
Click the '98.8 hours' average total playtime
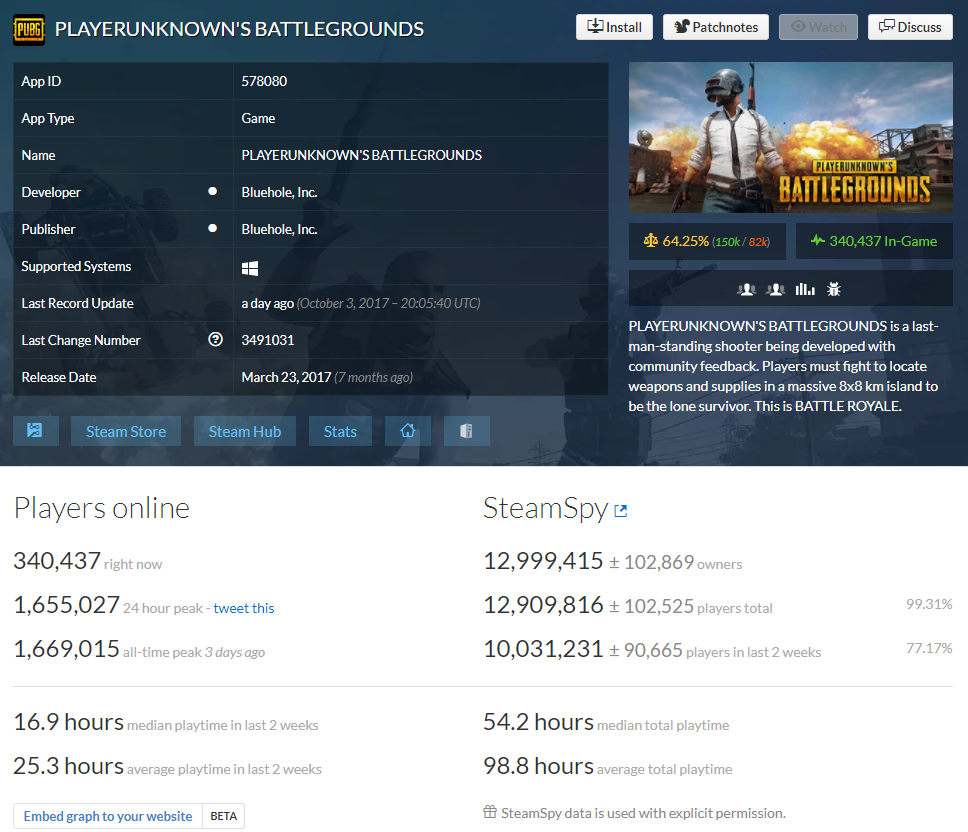[538, 766]
